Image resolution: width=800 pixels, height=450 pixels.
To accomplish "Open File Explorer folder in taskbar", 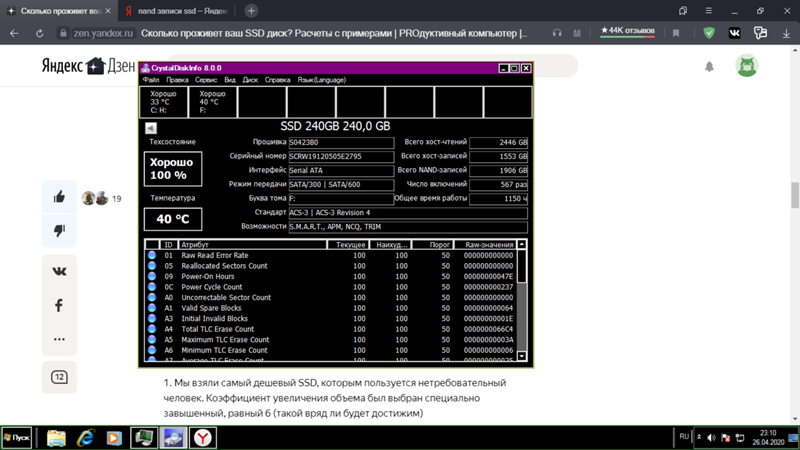I will point(56,438).
